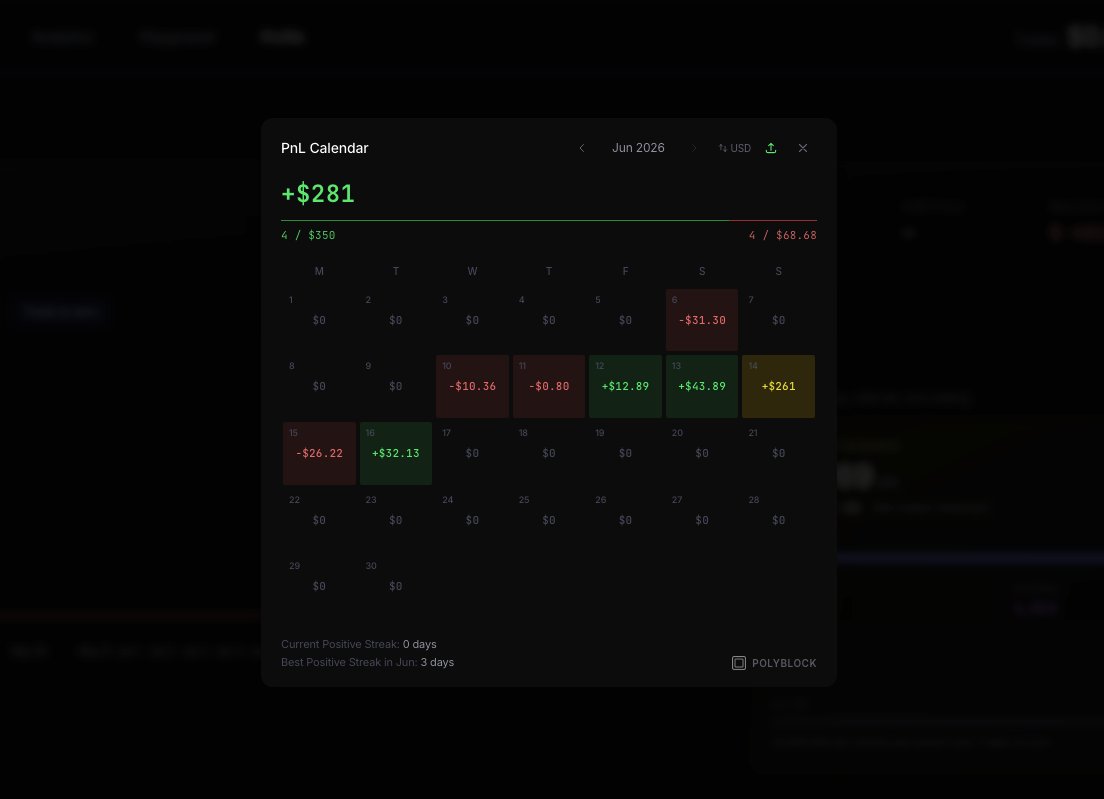Select the June 26 calendar day
The image size is (1104, 799).
coord(625,520)
